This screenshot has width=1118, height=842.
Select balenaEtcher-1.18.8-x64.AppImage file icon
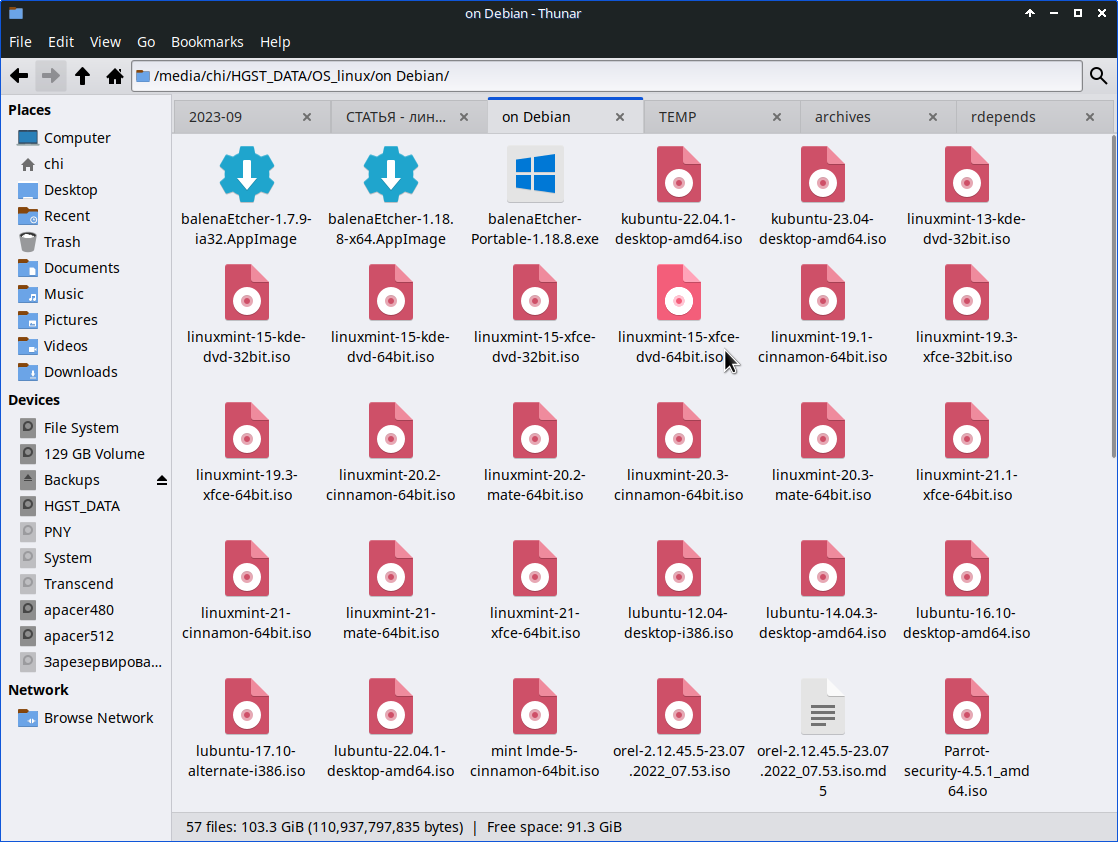tap(391, 173)
